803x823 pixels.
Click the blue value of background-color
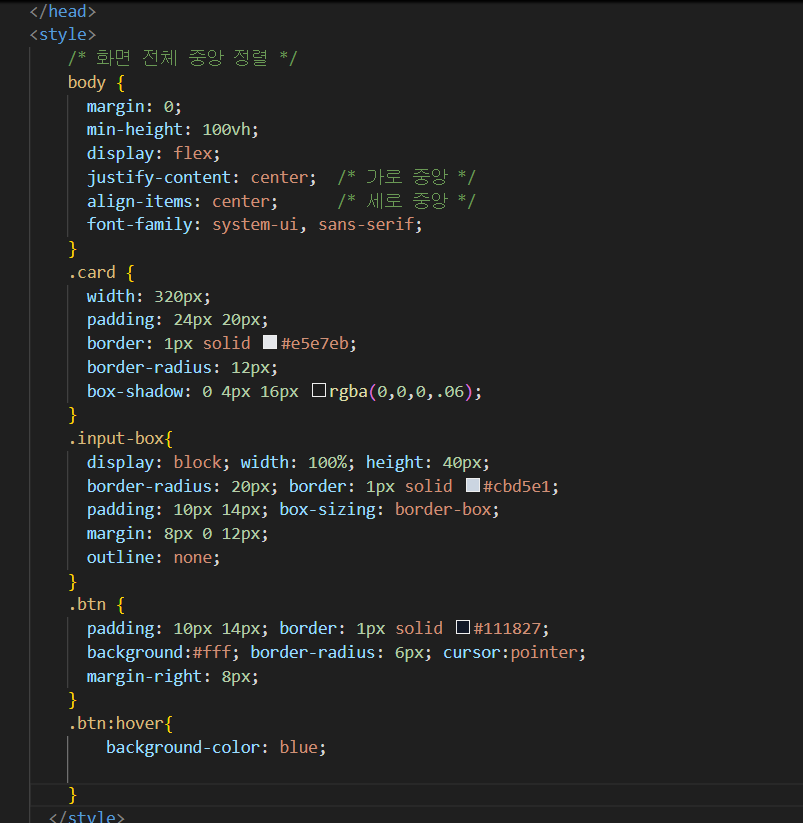click(x=300, y=747)
